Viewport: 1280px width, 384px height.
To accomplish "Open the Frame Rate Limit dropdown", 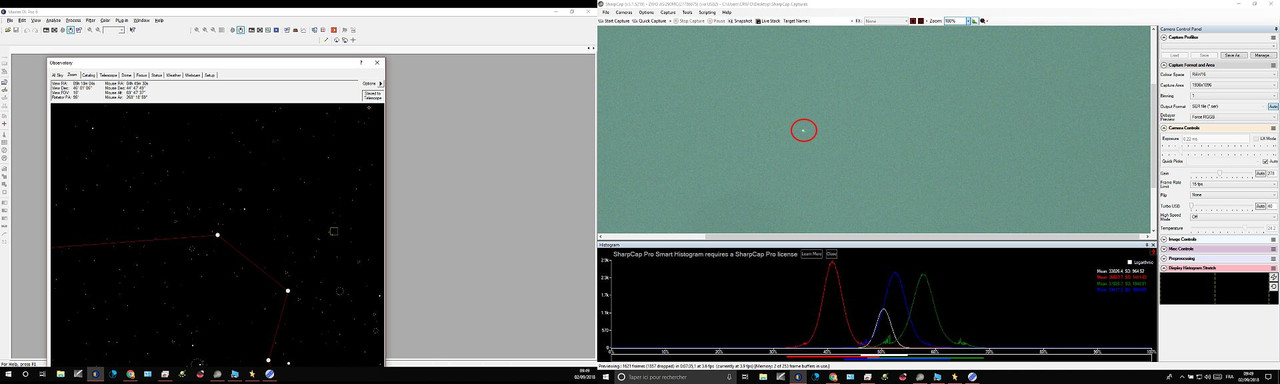I will (1234, 183).
